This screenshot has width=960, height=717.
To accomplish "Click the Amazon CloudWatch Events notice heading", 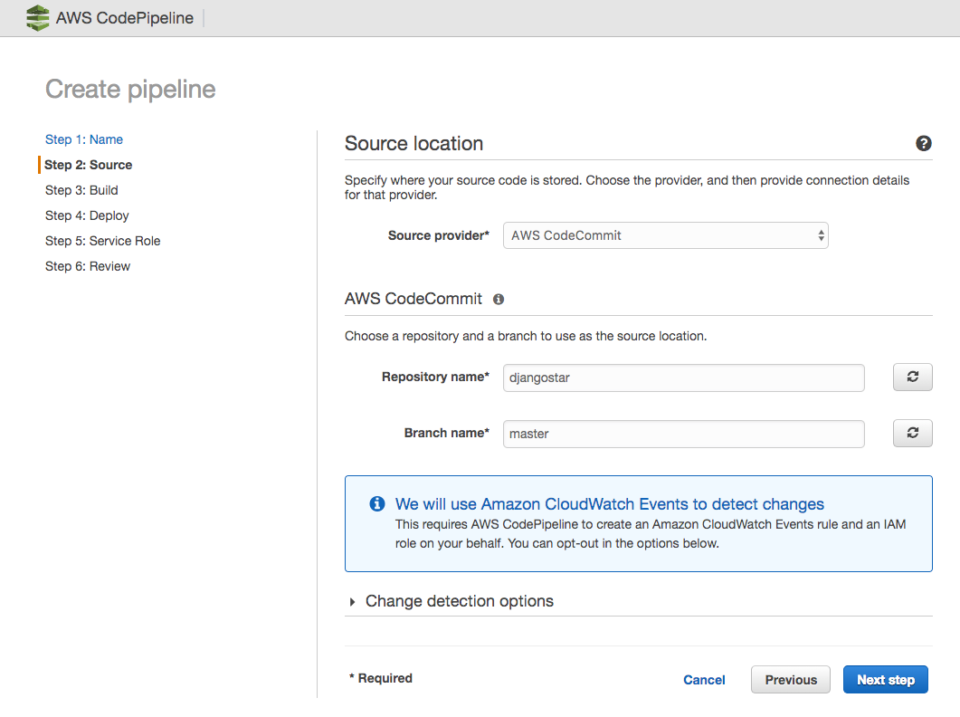I will (609, 504).
